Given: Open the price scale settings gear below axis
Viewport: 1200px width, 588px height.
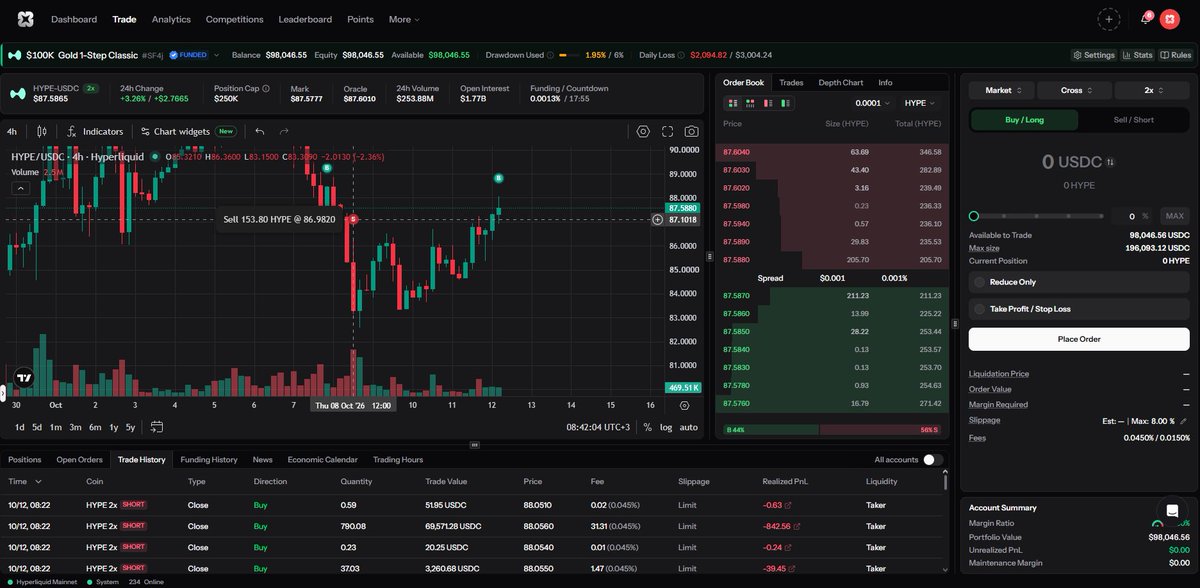Looking at the screenshot, I should [x=684, y=406].
